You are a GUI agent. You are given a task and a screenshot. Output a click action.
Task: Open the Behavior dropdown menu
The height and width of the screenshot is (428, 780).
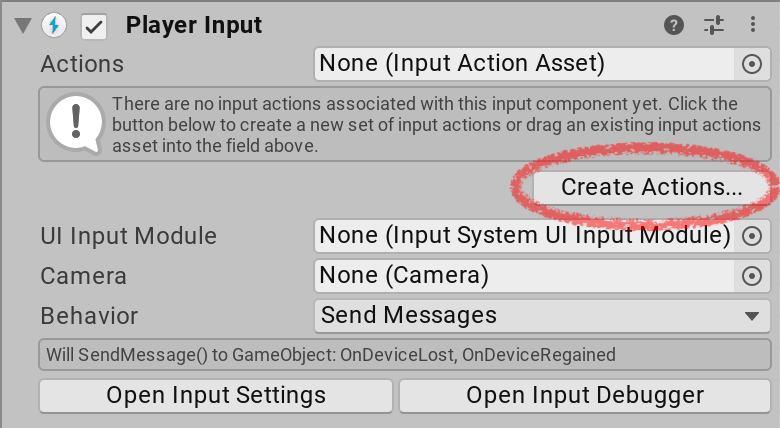[538, 316]
